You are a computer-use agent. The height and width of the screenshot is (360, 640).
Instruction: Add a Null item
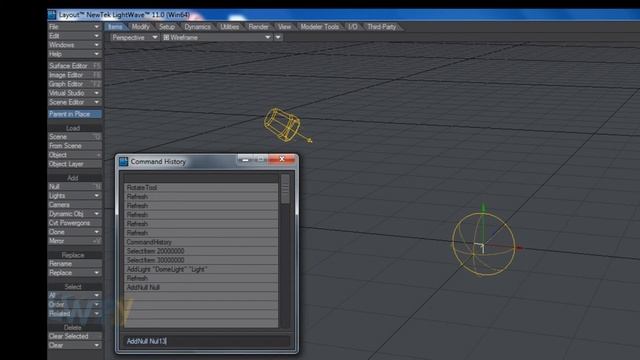74,187
